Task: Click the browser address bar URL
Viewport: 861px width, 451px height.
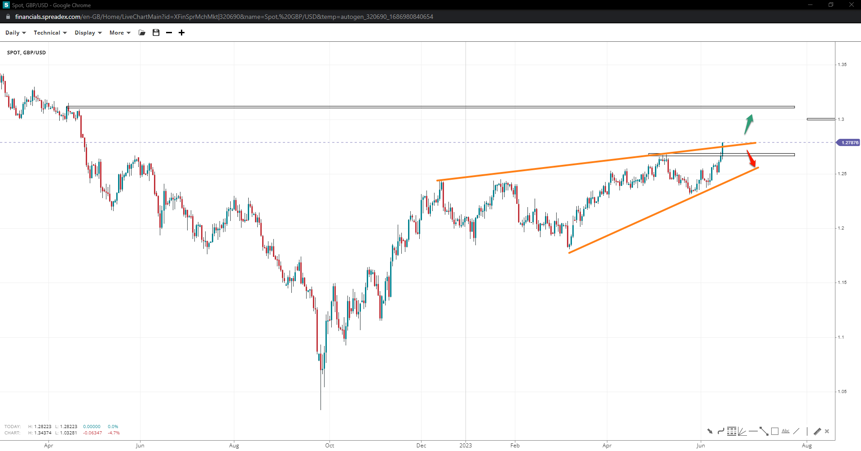Action: coord(224,17)
